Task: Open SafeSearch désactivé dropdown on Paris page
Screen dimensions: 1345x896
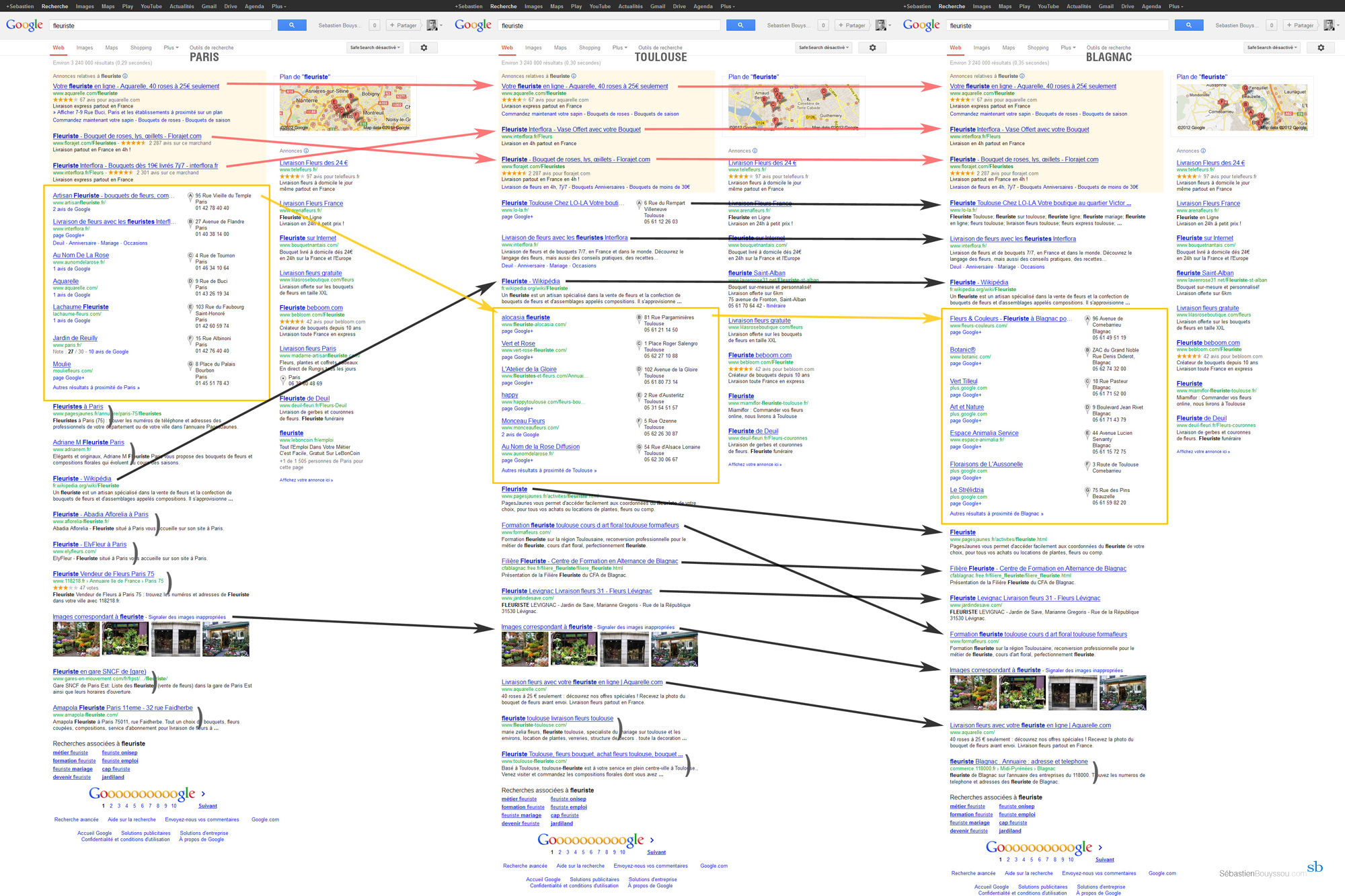Action: 375,48
